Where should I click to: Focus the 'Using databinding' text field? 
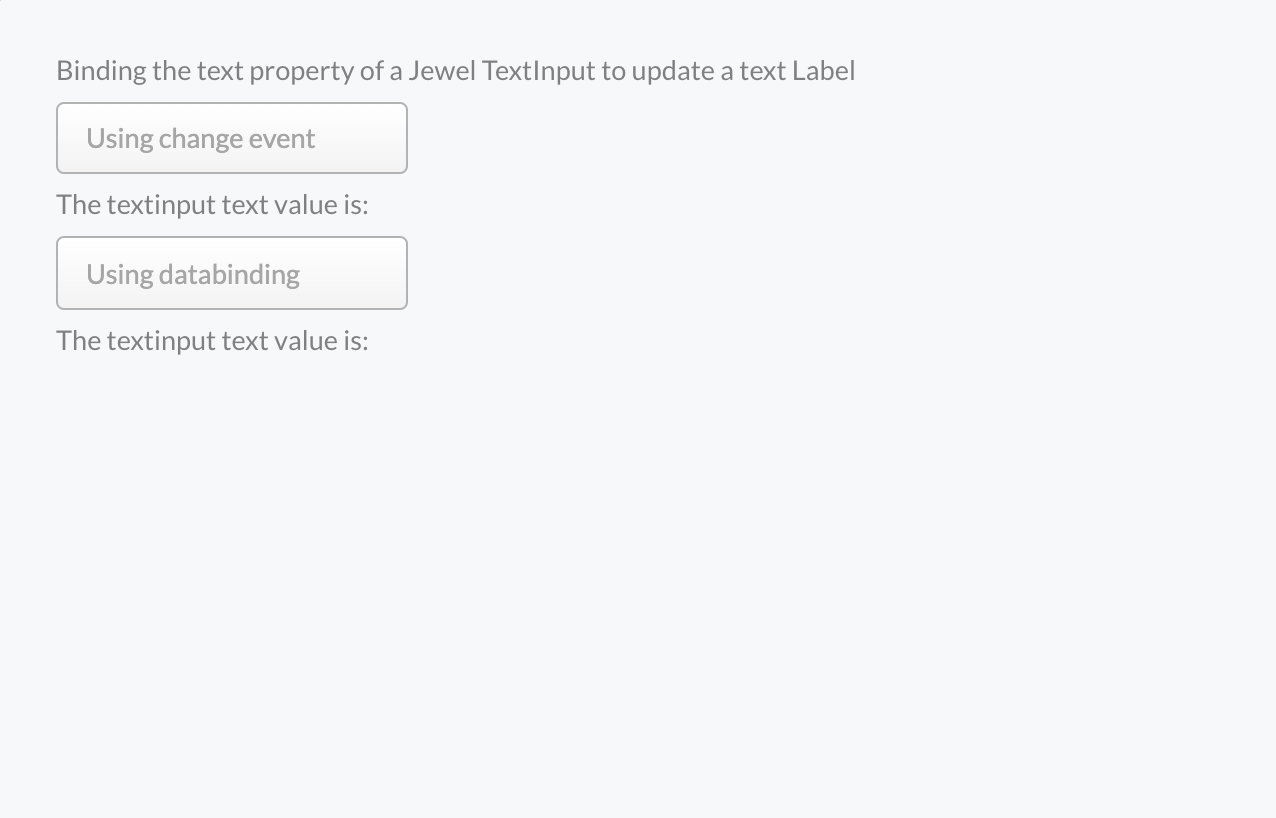click(x=231, y=273)
